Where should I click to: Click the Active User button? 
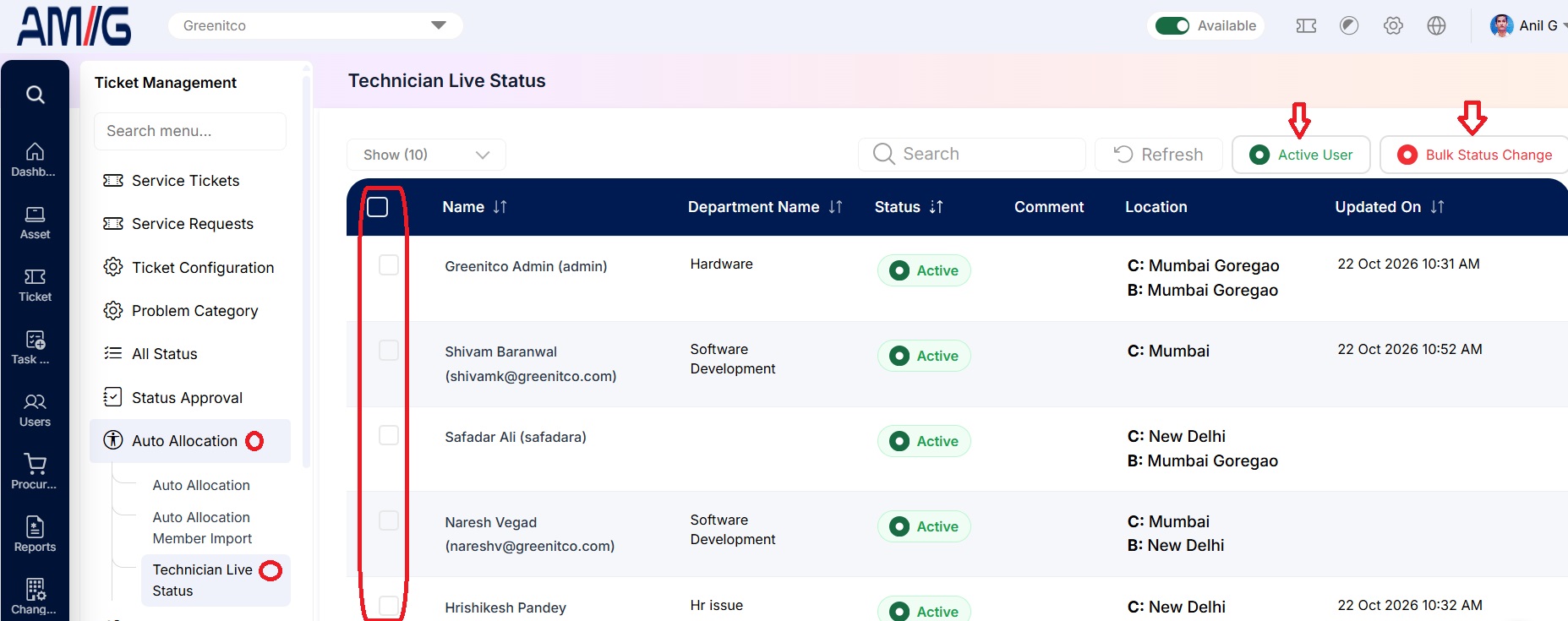coord(1301,155)
